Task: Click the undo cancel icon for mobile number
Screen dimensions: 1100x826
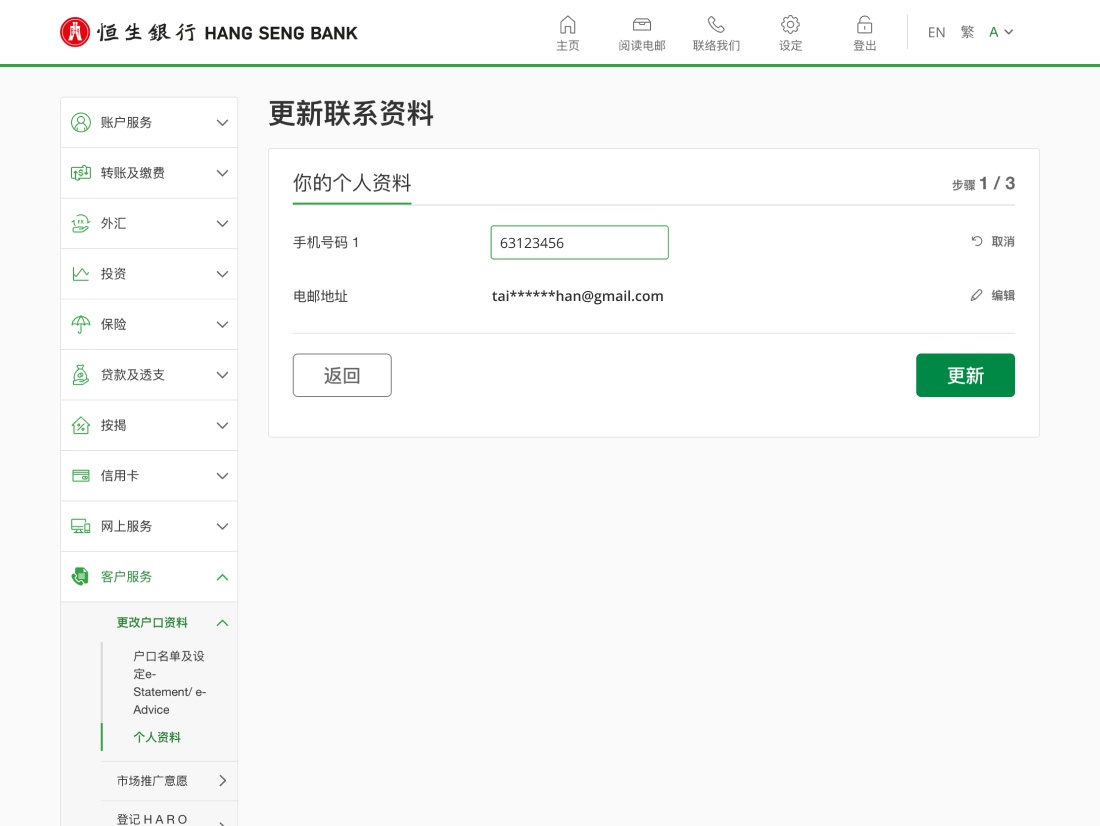Action: point(977,242)
